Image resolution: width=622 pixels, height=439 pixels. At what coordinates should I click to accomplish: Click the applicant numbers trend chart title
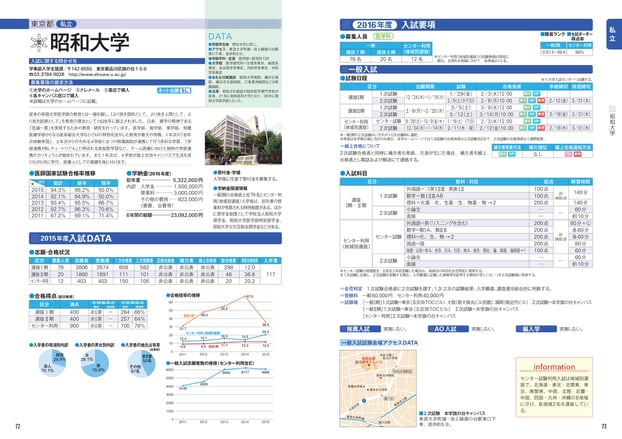click(x=210, y=363)
